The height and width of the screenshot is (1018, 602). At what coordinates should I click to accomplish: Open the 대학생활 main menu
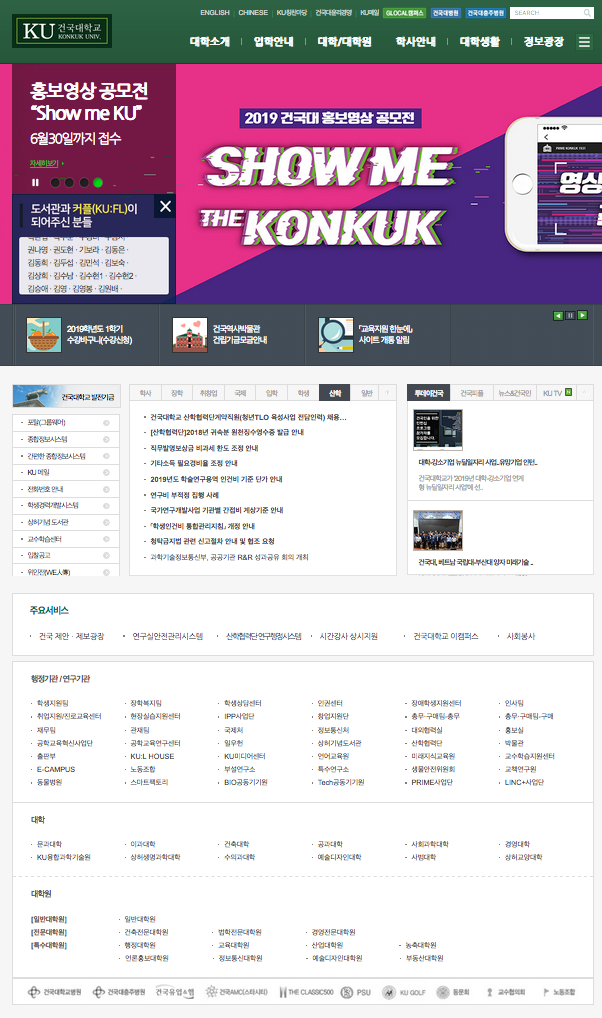point(480,42)
